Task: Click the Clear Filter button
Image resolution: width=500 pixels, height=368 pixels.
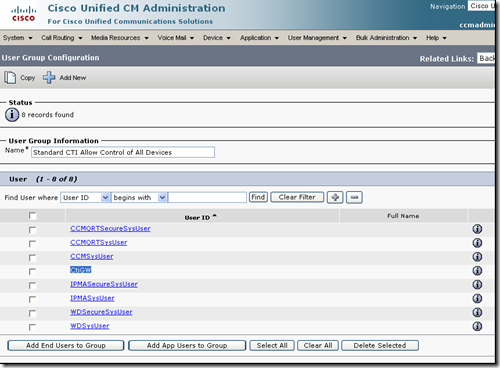Action: [297, 197]
